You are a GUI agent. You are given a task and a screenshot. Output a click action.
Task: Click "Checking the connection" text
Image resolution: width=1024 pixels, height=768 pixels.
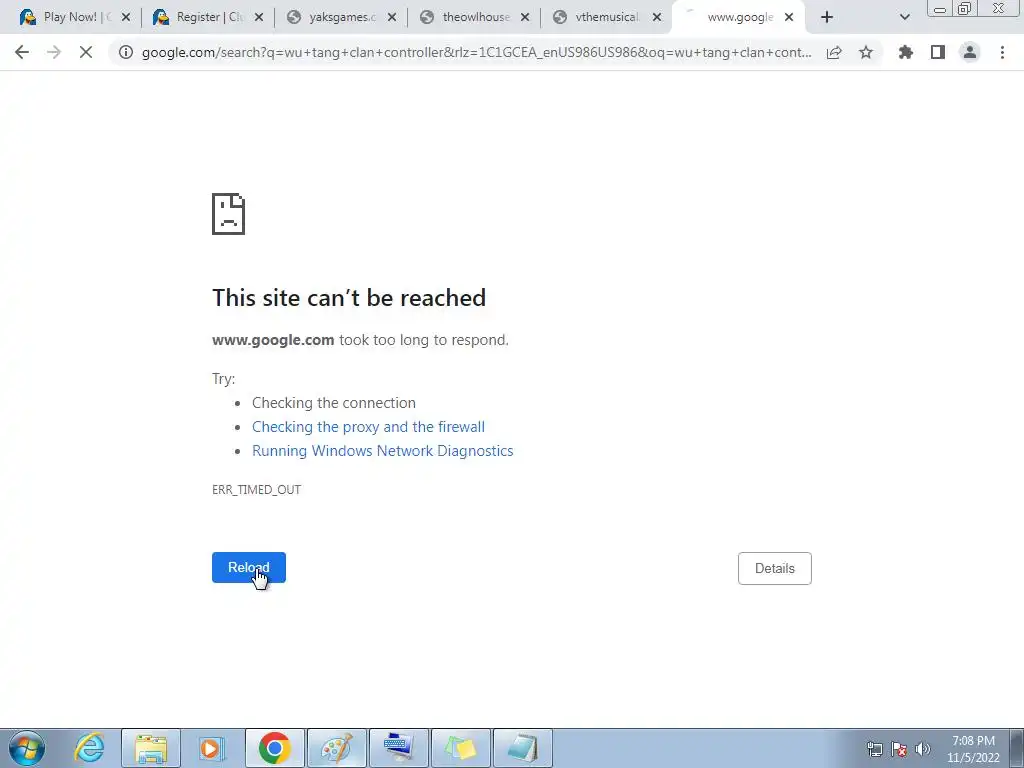click(x=334, y=403)
